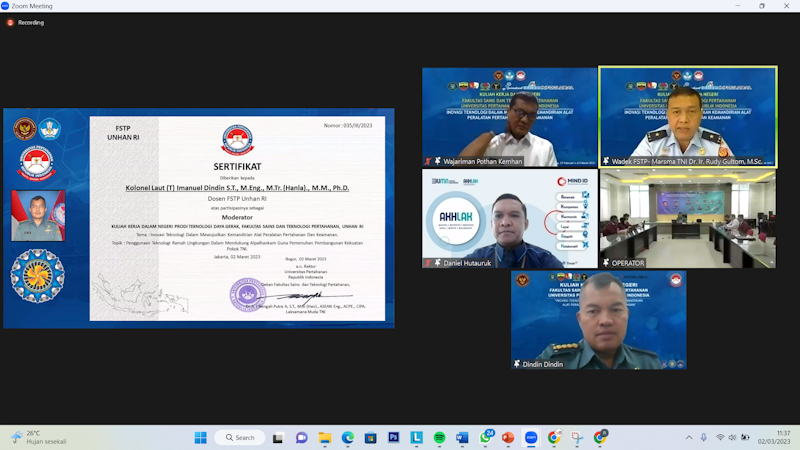Toggle the microphone icon in system tray
This screenshot has width=800, height=450.
pos(704,438)
